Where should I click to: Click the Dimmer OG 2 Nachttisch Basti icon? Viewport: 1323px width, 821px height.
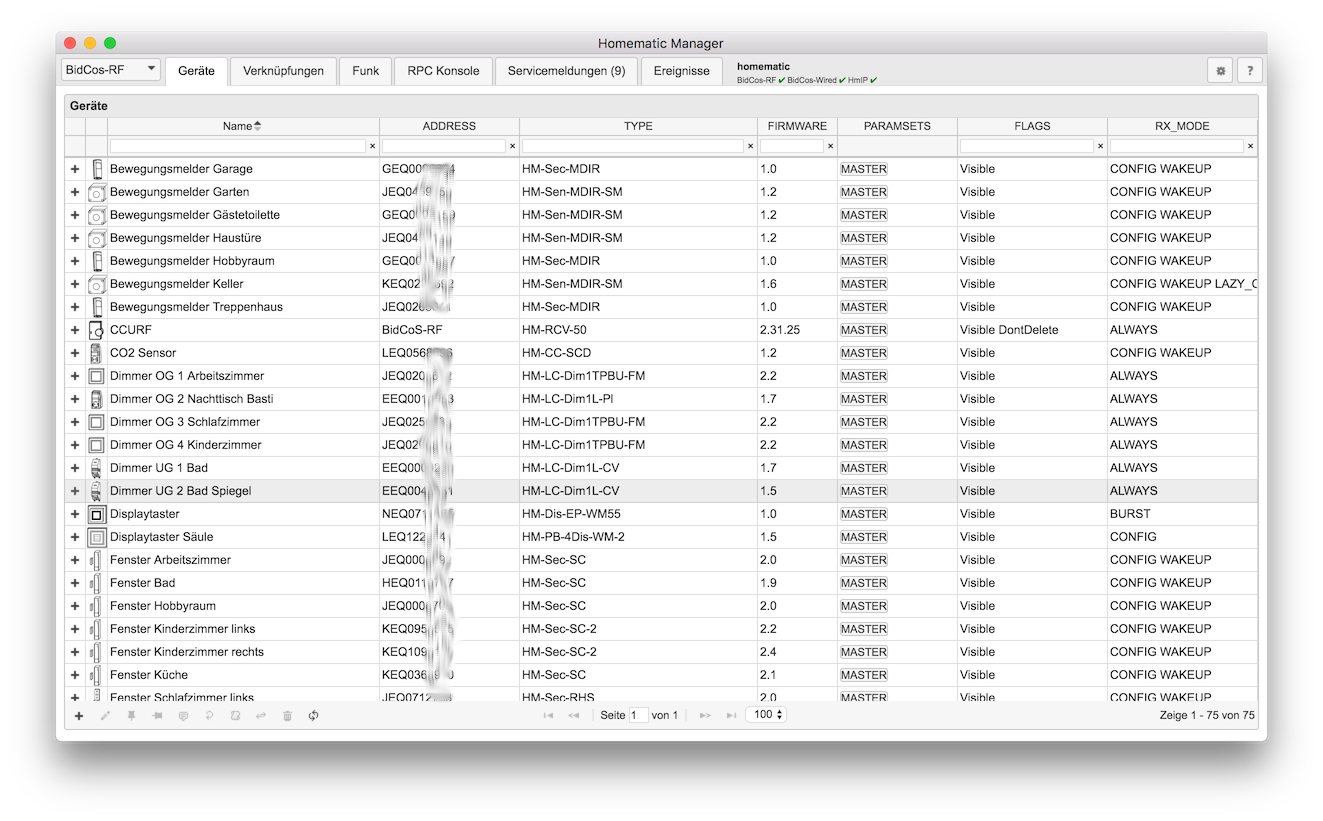[x=96, y=399]
